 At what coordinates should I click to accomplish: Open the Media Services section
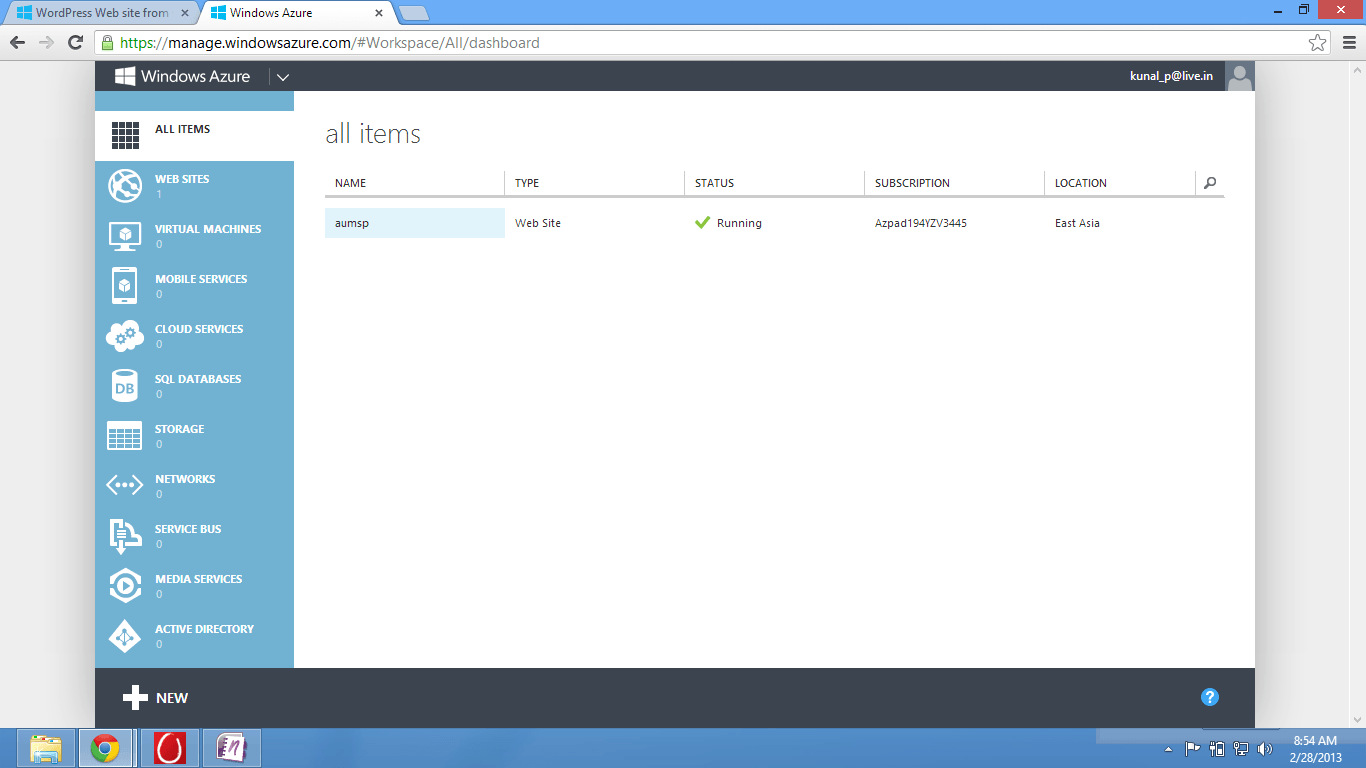(x=124, y=585)
